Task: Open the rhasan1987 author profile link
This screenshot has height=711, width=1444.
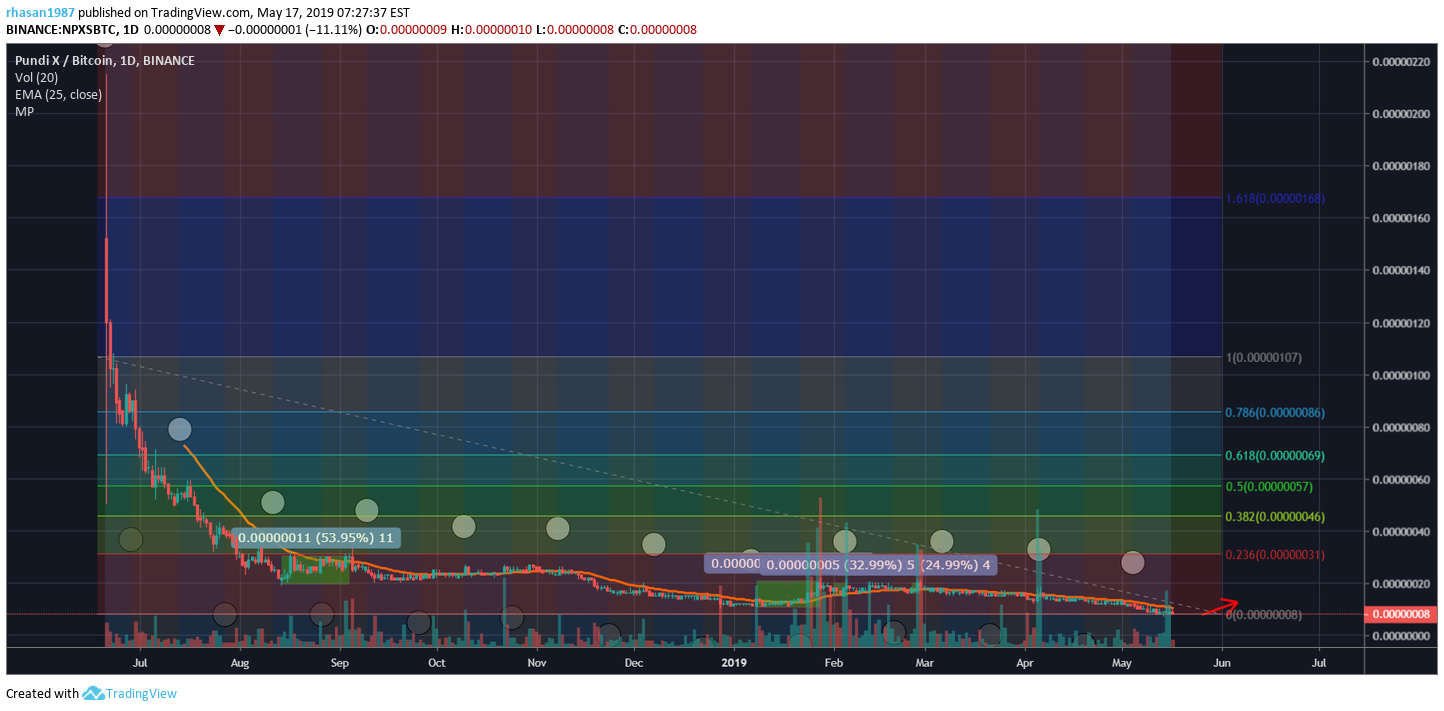Action: 40,12
